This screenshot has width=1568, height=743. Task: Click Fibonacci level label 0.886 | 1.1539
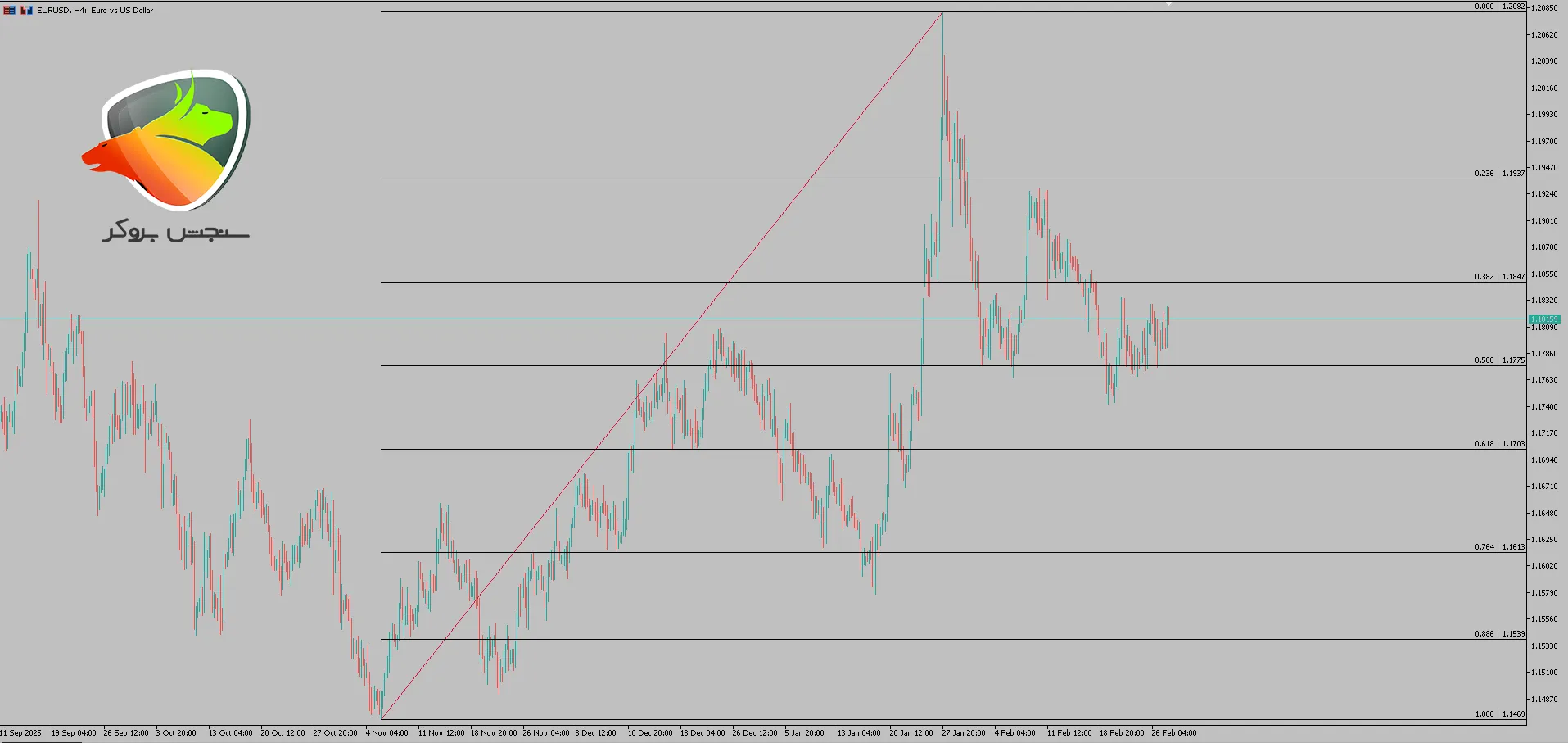[x=1500, y=634]
